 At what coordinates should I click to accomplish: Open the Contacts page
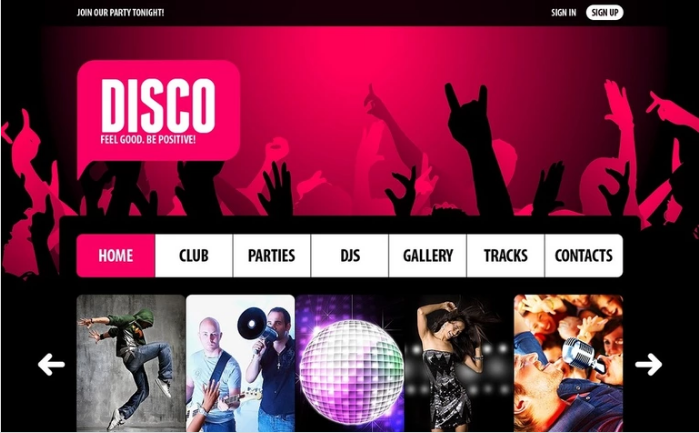pyautogui.click(x=584, y=256)
